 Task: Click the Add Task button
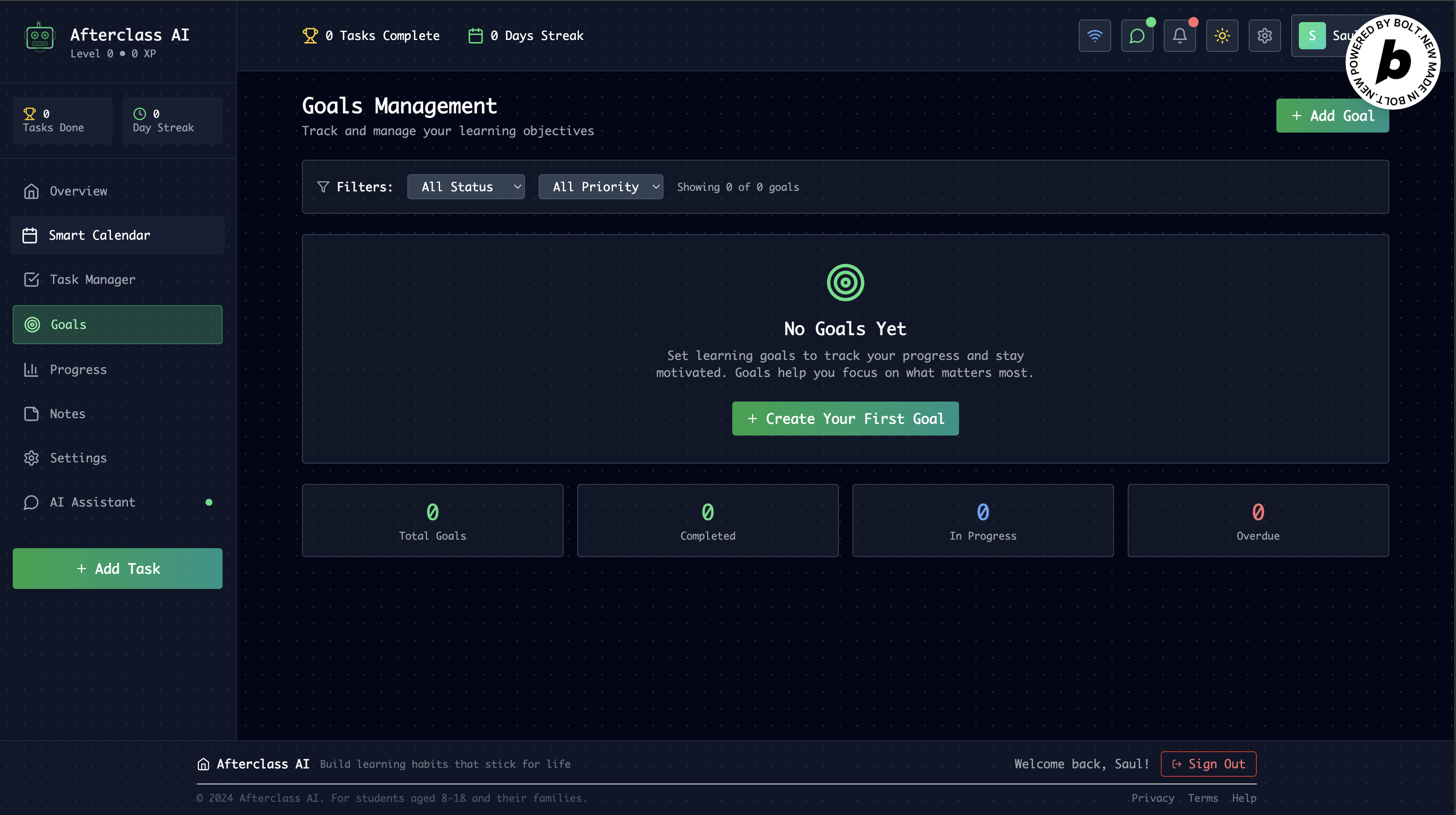point(118,569)
